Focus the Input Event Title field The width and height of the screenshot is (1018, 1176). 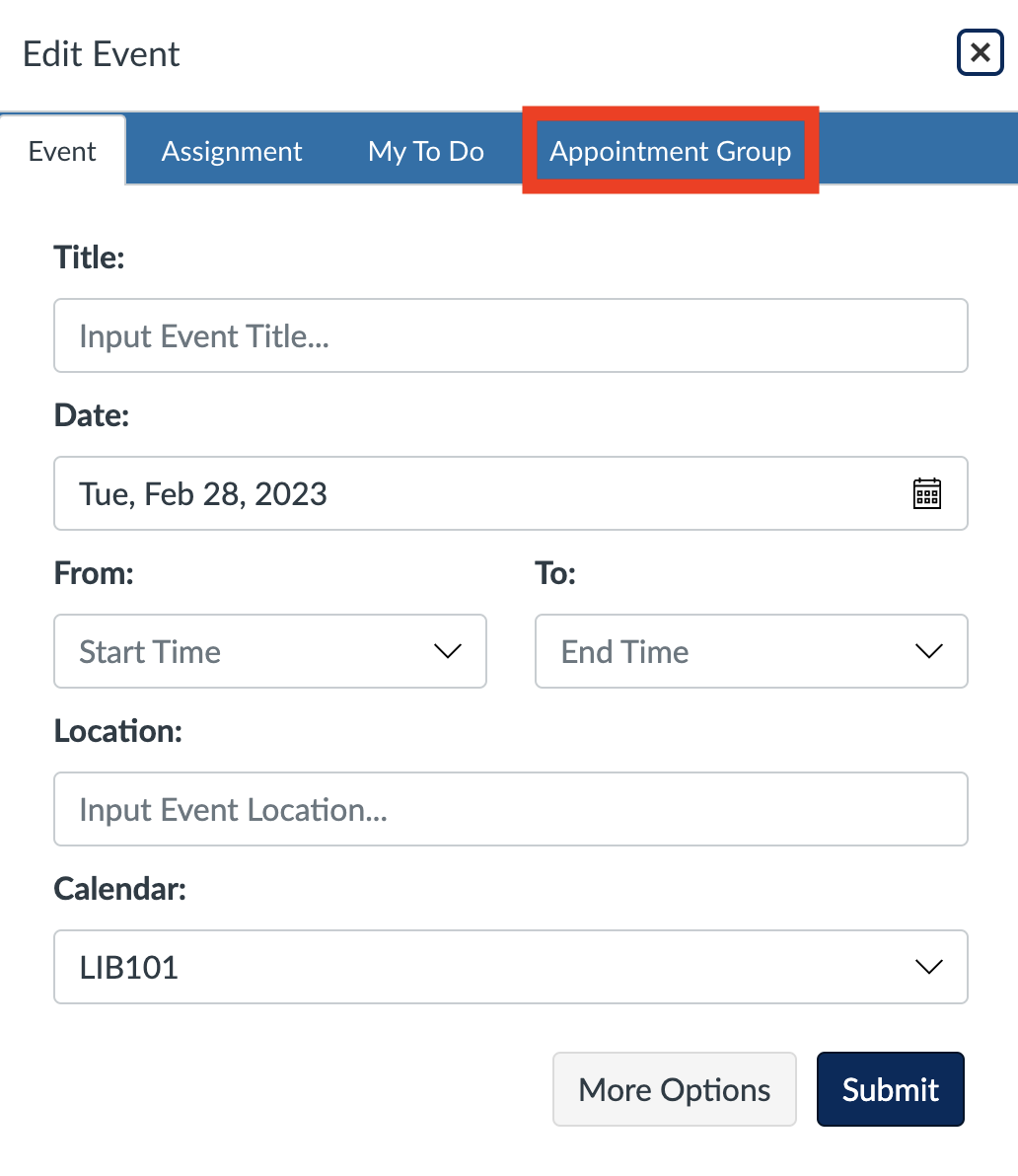[x=511, y=335]
